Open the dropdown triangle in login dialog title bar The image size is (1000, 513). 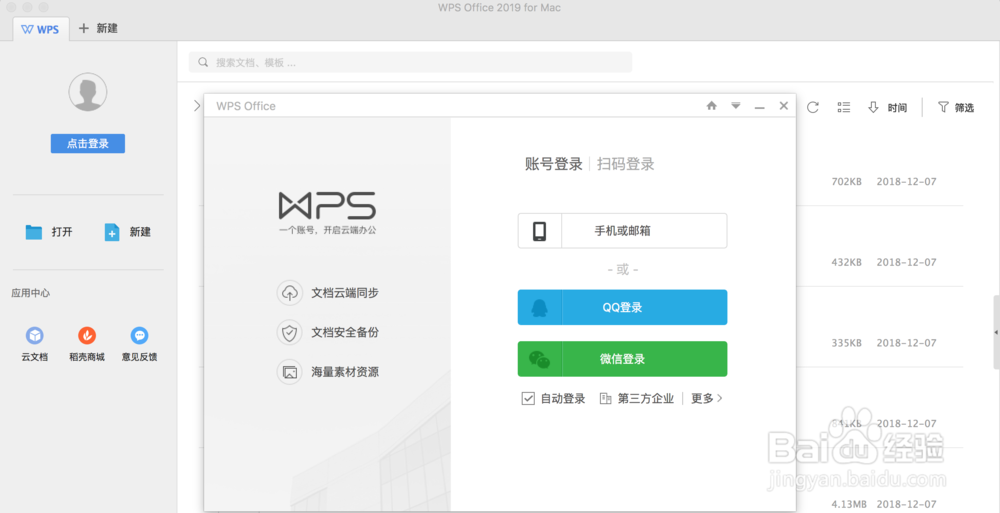(736, 105)
